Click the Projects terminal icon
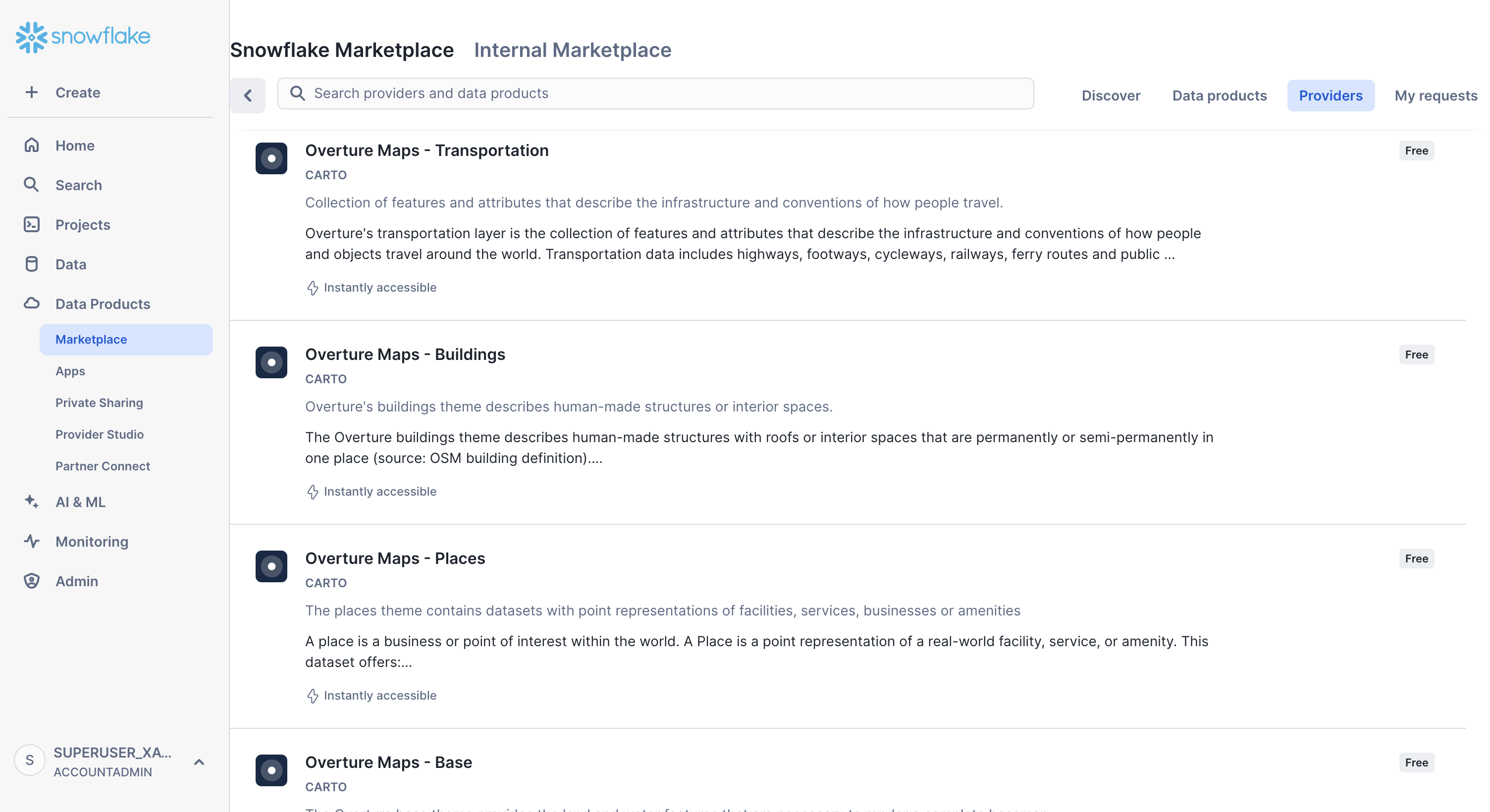Image resolution: width=1490 pixels, height=812 pixels. click(x=32, y=224)
